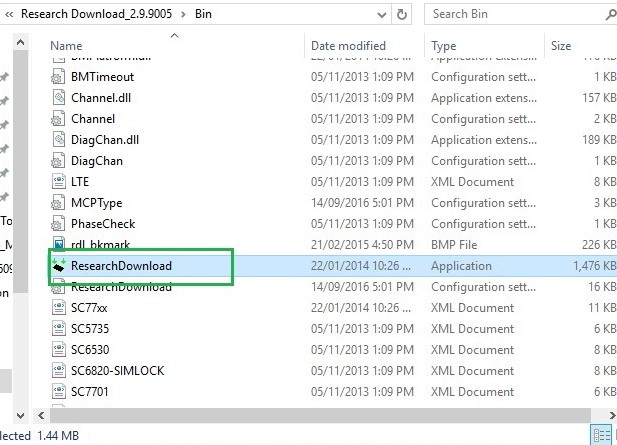Click the MCPType configuration file icon
The width and height of the screenshot is (617, 445).
click(59, 203)
